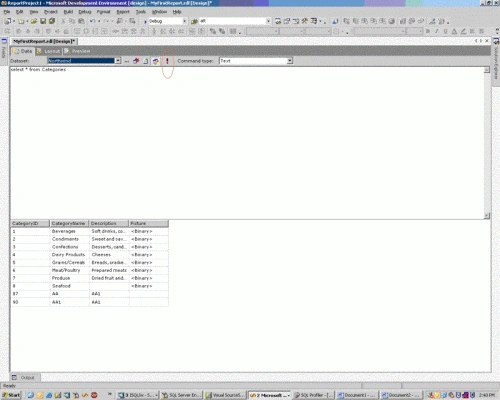Click the Paste icon in the toolbar

click(x=81, y=21)
